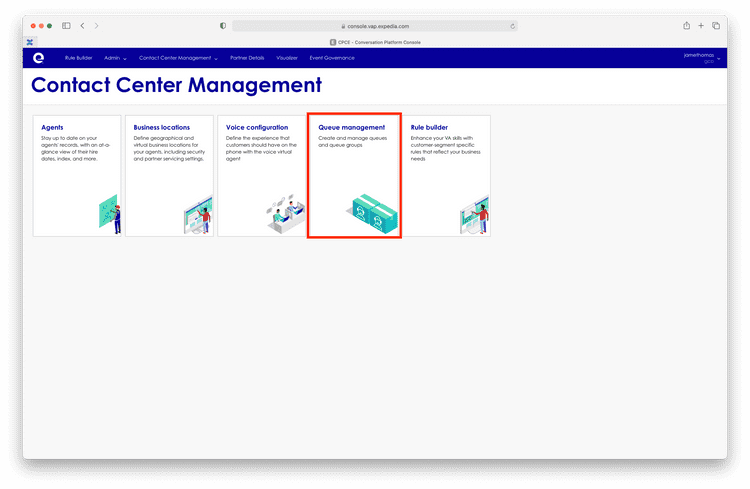The width and height of the screenshot is (750, 489).
Task: Click the Expedia logo in the navbar
Action: point(38,58)
